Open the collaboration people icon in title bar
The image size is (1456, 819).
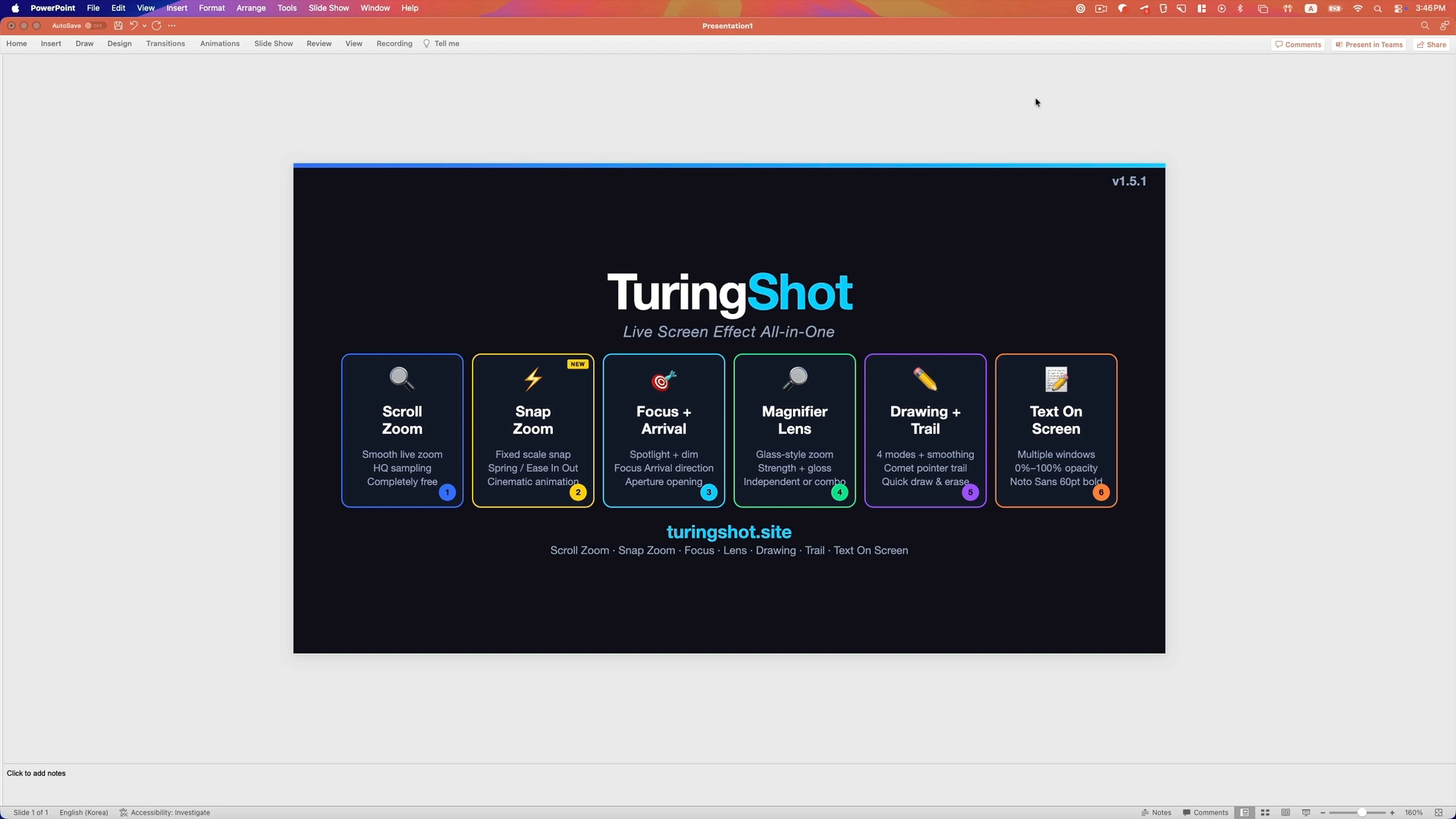tap(1445, 26)
